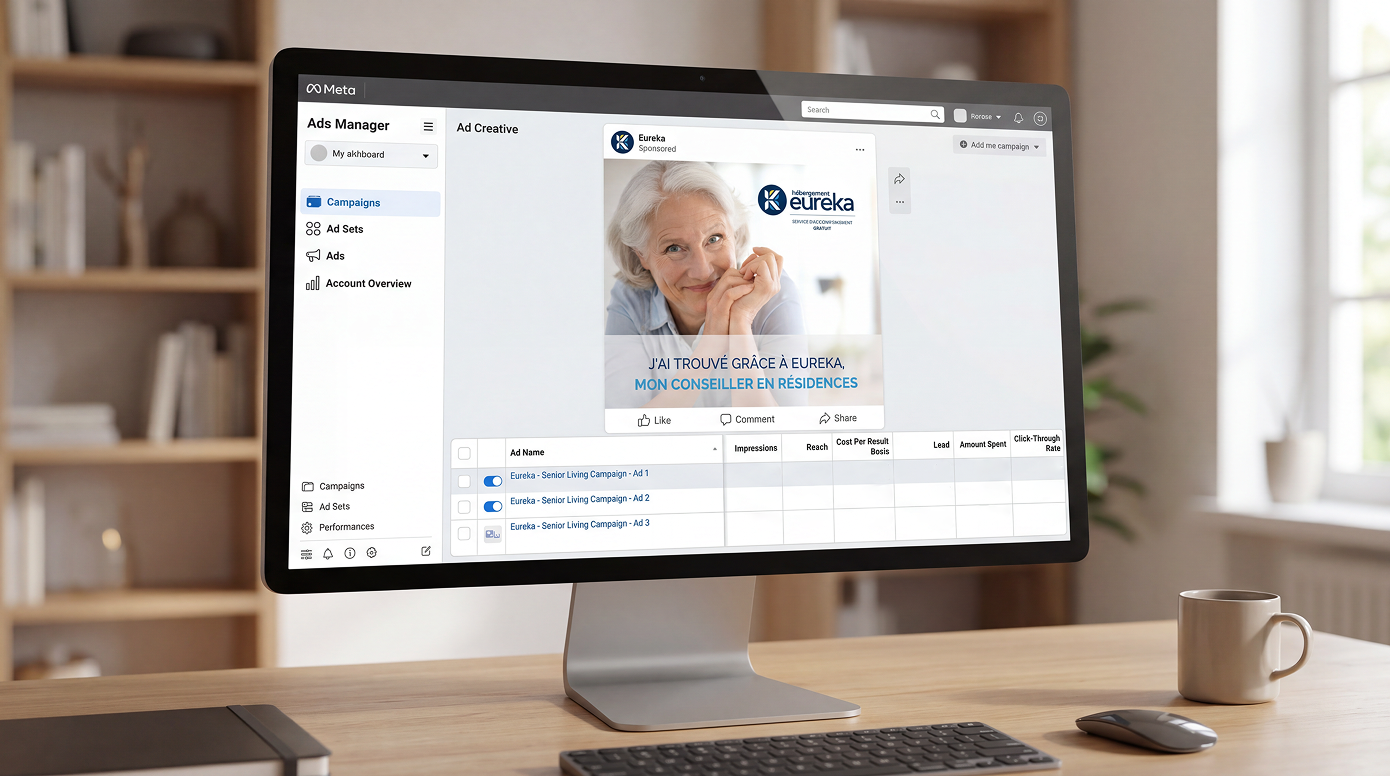The height and width of the screenshot is (776, 1390).
Task: Open lower Campaigns shortcut in sidebar
Action: (342, 486)
